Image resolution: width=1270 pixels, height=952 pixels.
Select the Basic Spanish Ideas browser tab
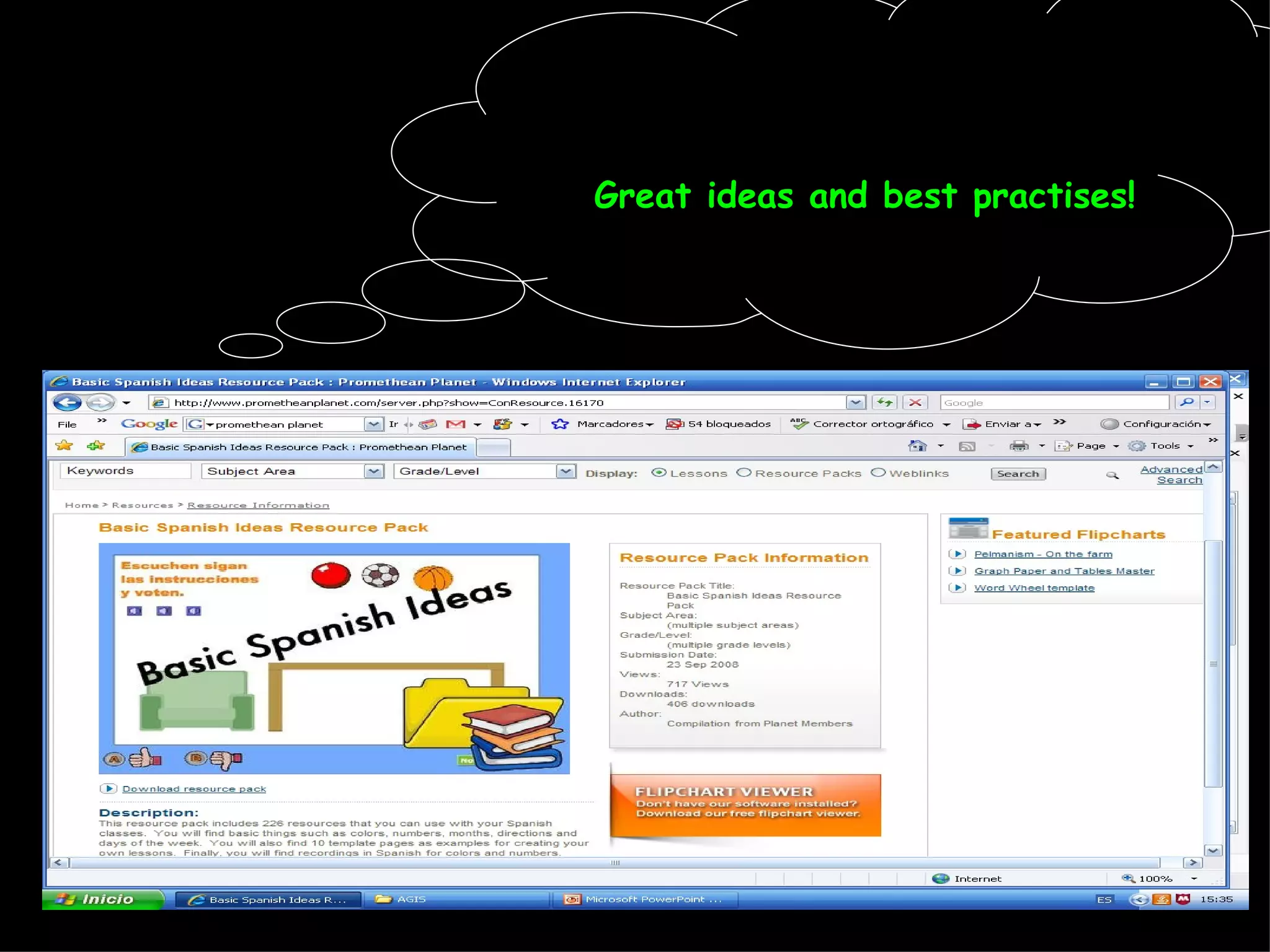pos(300,446)
